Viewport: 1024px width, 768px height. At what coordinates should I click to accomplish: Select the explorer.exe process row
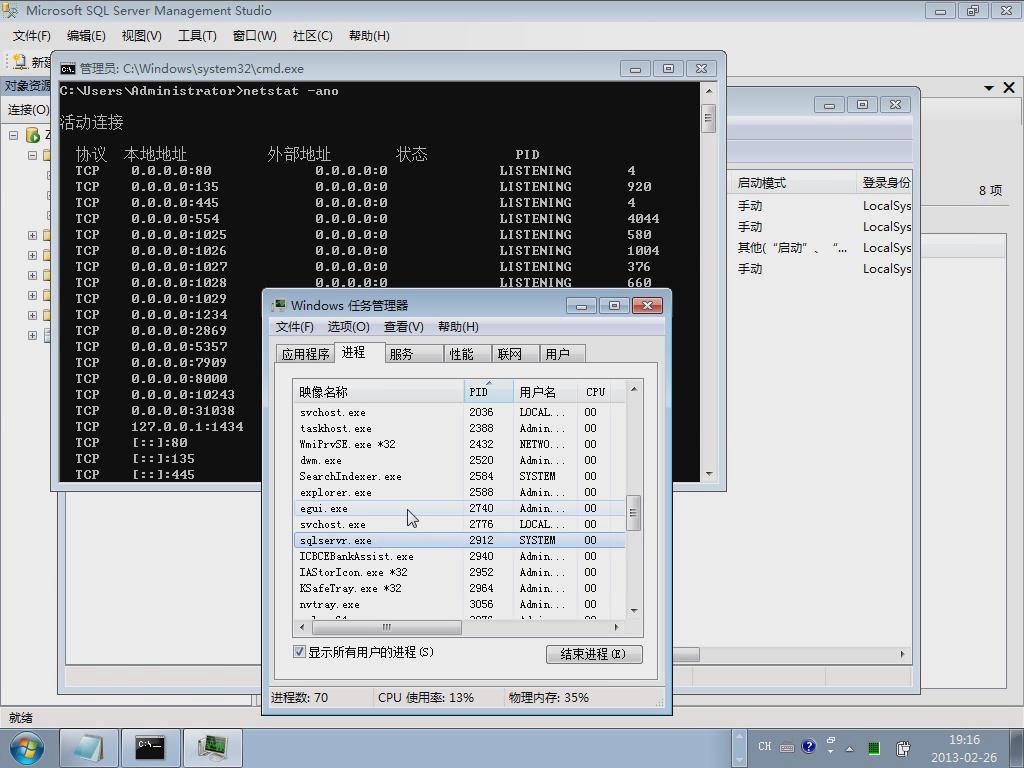tap(460, 492)
